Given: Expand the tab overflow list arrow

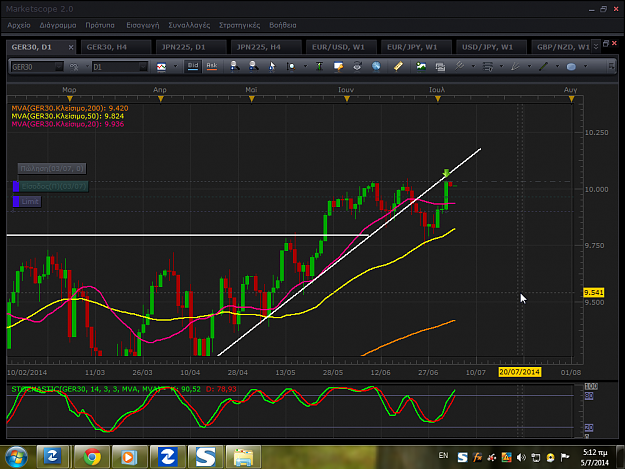Looking at the screenshot, I should click(x=596, y=47).
